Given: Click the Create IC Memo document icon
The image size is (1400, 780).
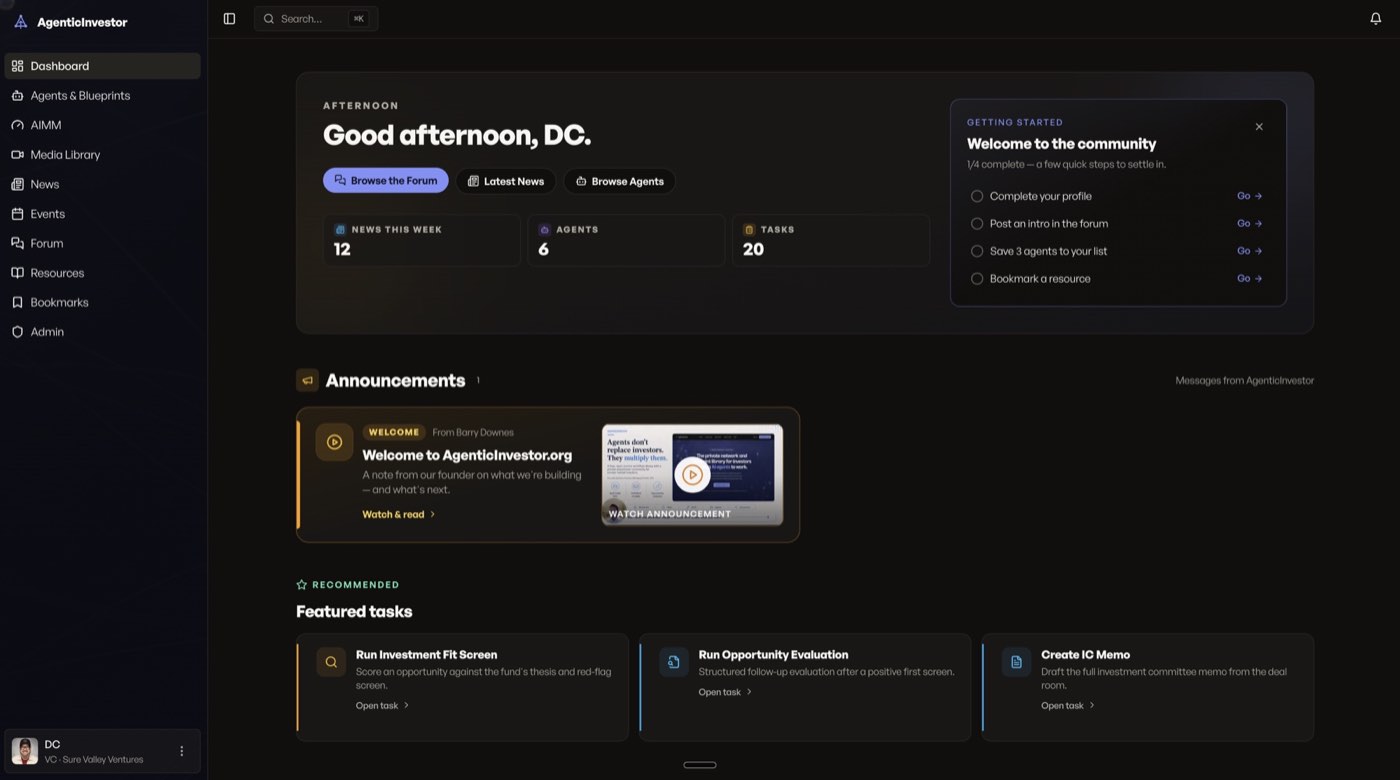Looking at the screenshot, I should point(1016,662).
